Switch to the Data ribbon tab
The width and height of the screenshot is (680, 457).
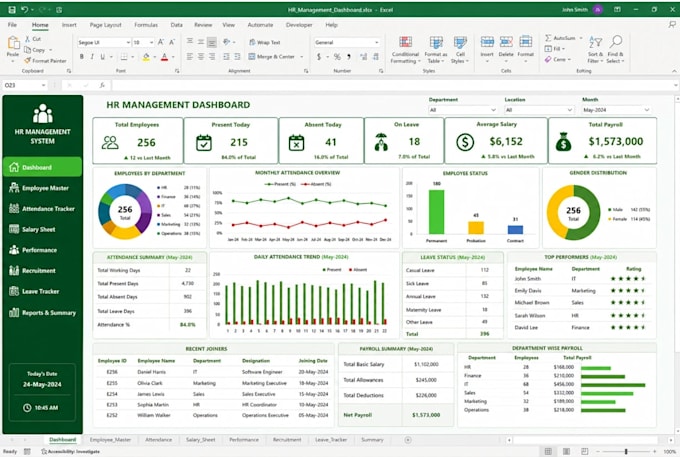(x=177, y=25)
